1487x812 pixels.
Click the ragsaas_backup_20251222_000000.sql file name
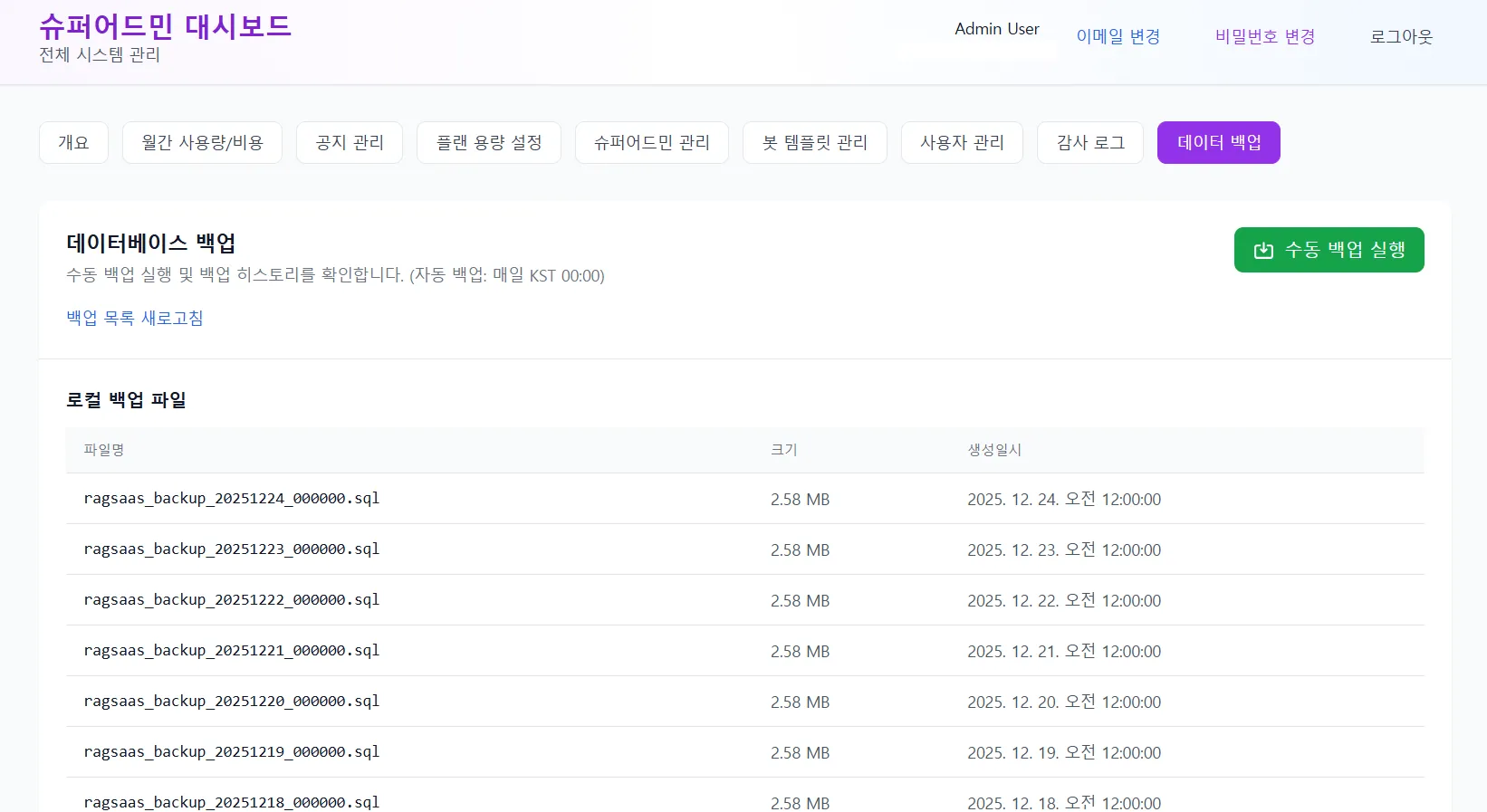coord(231,600)
